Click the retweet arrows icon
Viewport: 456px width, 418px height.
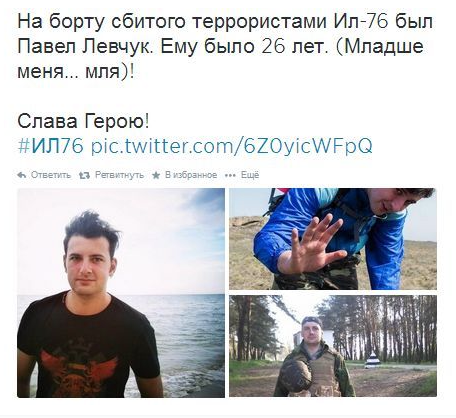[84, 175]
